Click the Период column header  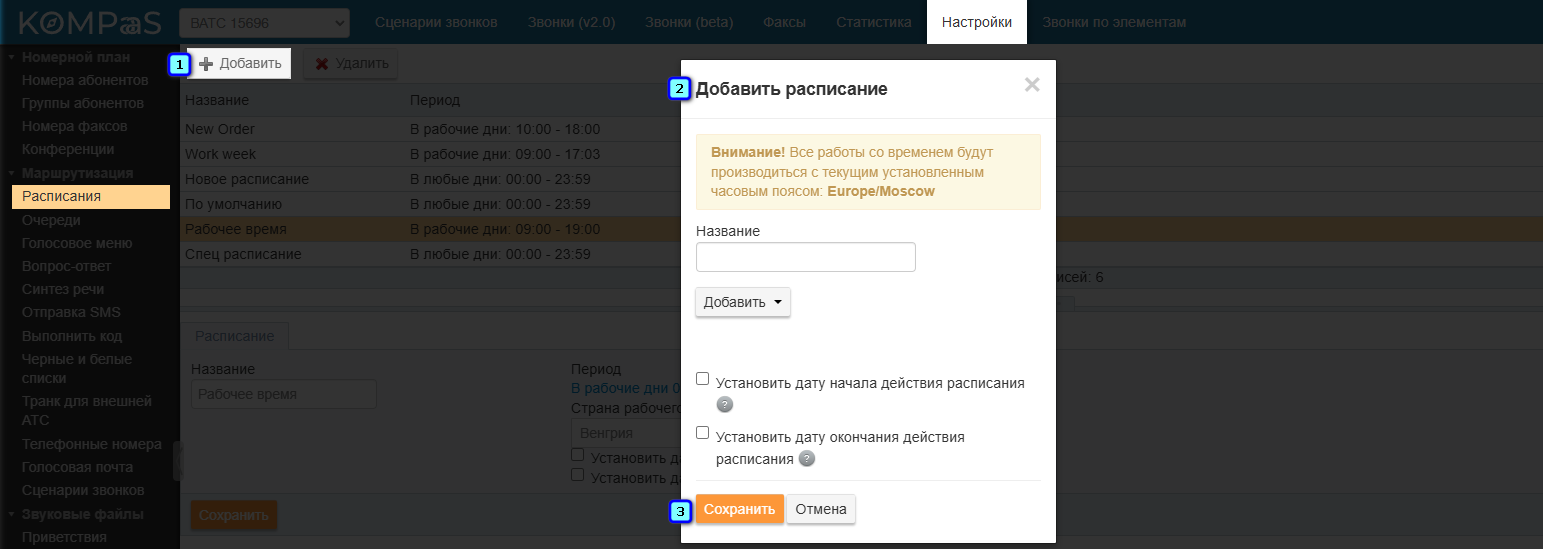[435, 100]
